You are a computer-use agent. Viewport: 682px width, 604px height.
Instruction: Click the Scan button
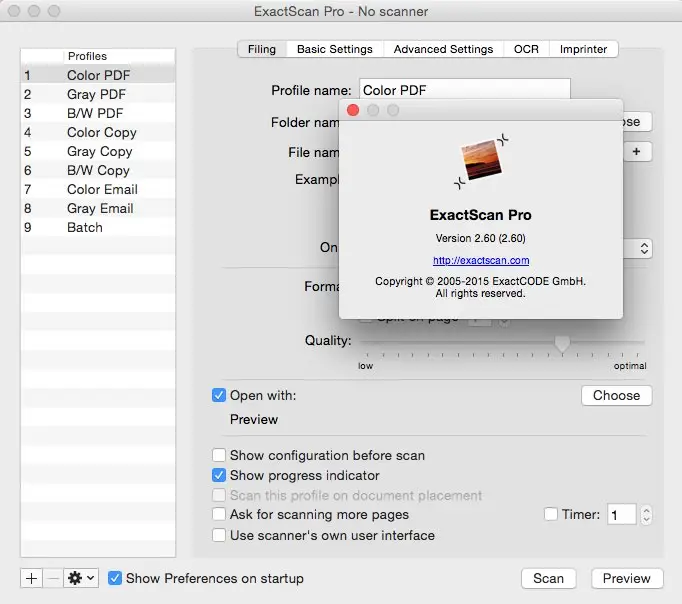tap(548, 578)
